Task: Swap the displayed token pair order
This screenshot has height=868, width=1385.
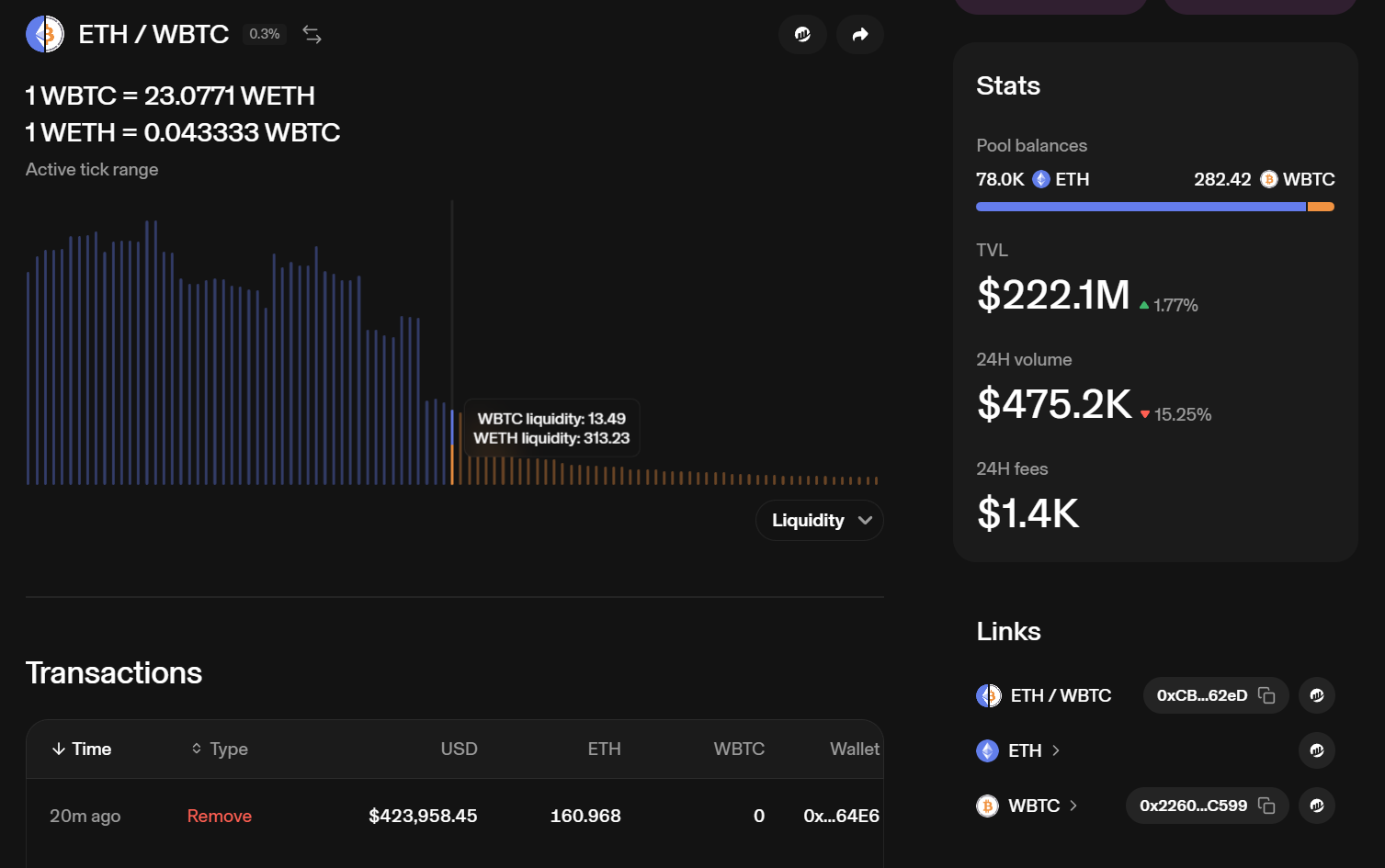Action: pos(312,35)
